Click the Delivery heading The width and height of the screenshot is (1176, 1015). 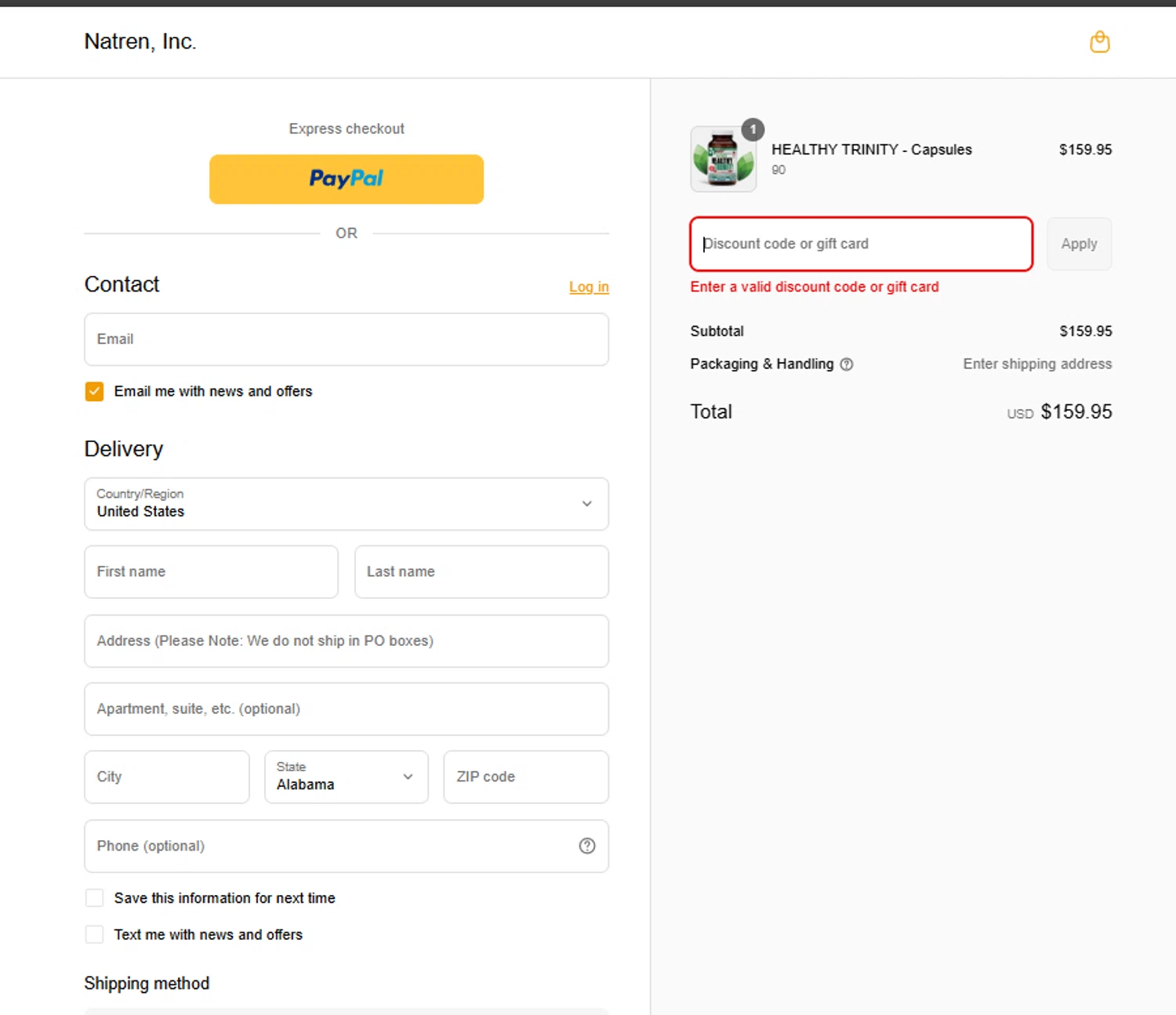124,449
